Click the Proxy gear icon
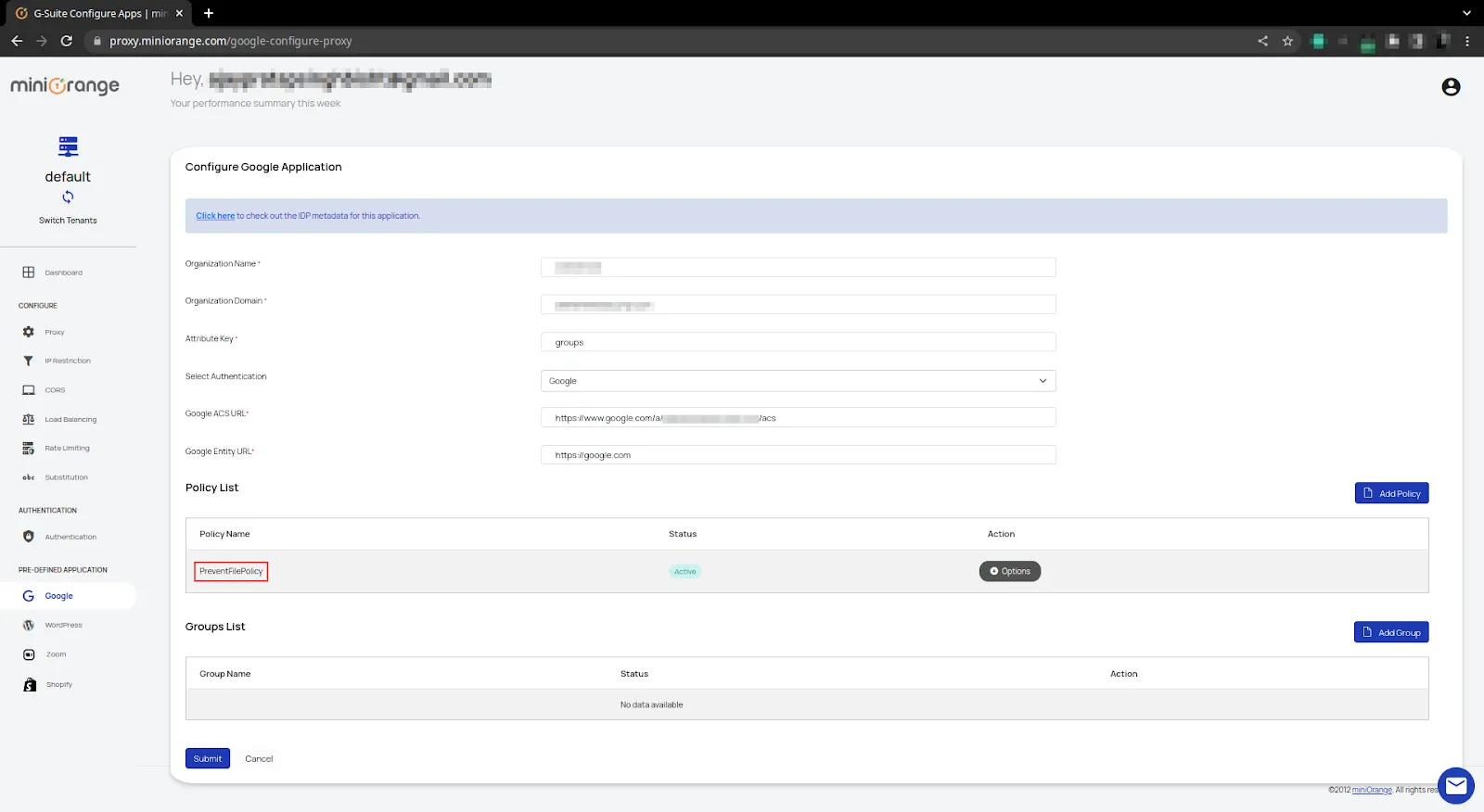 (29, 332)
